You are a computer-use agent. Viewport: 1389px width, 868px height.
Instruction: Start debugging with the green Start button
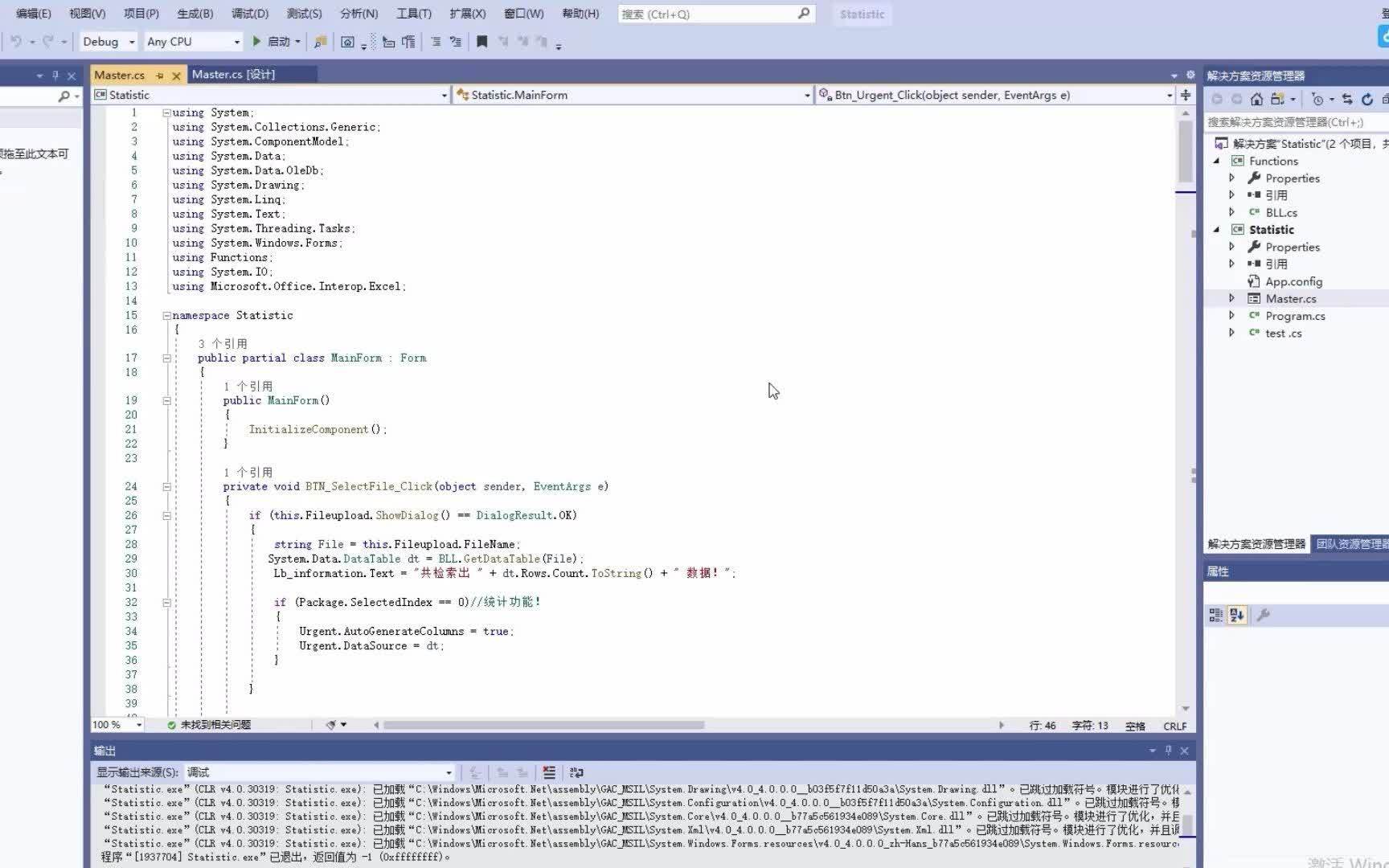pos(256,41)
